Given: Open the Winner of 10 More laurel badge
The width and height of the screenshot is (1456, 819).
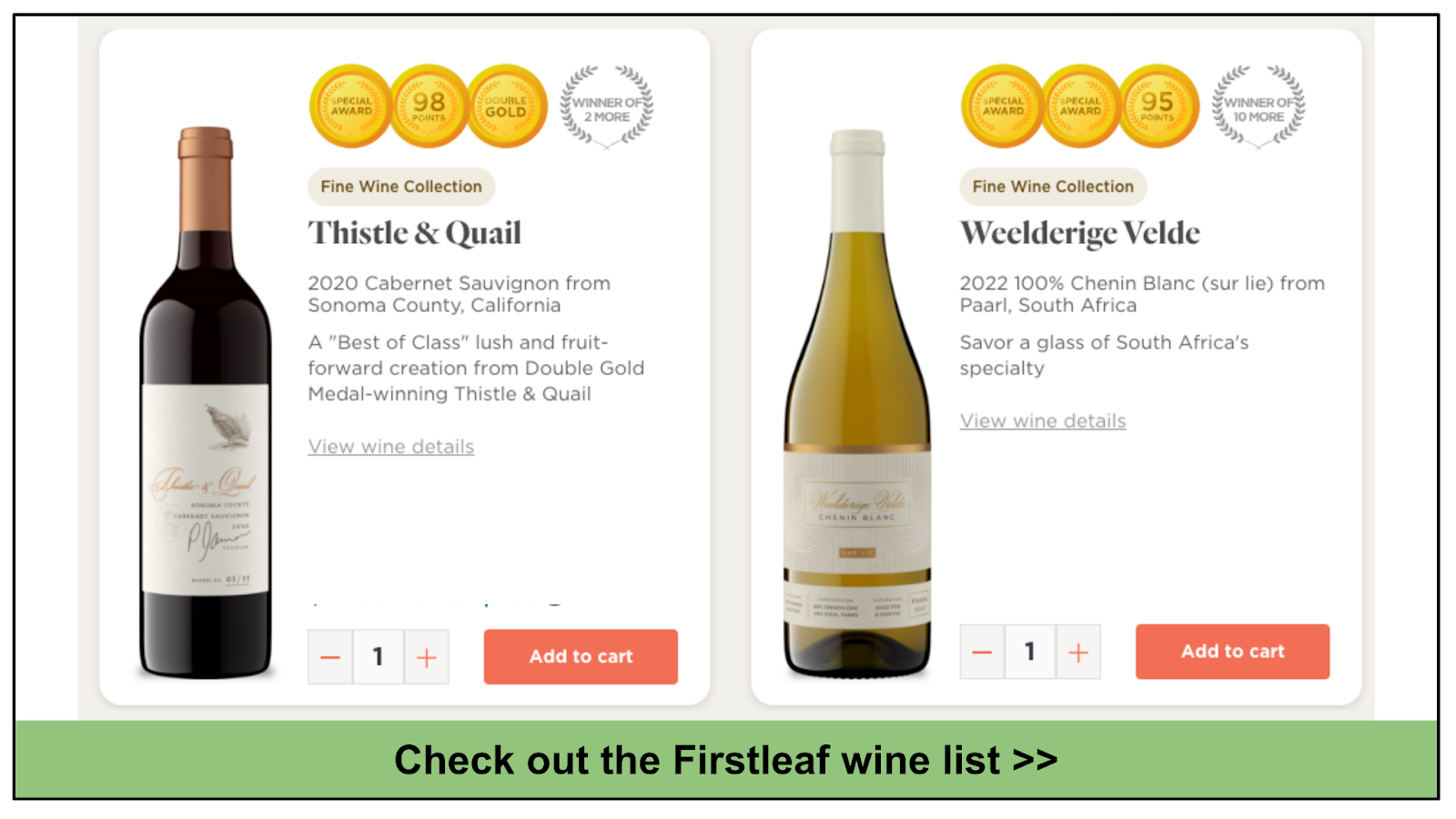Looking at the screenshot, I should [x=1259, y=106].
